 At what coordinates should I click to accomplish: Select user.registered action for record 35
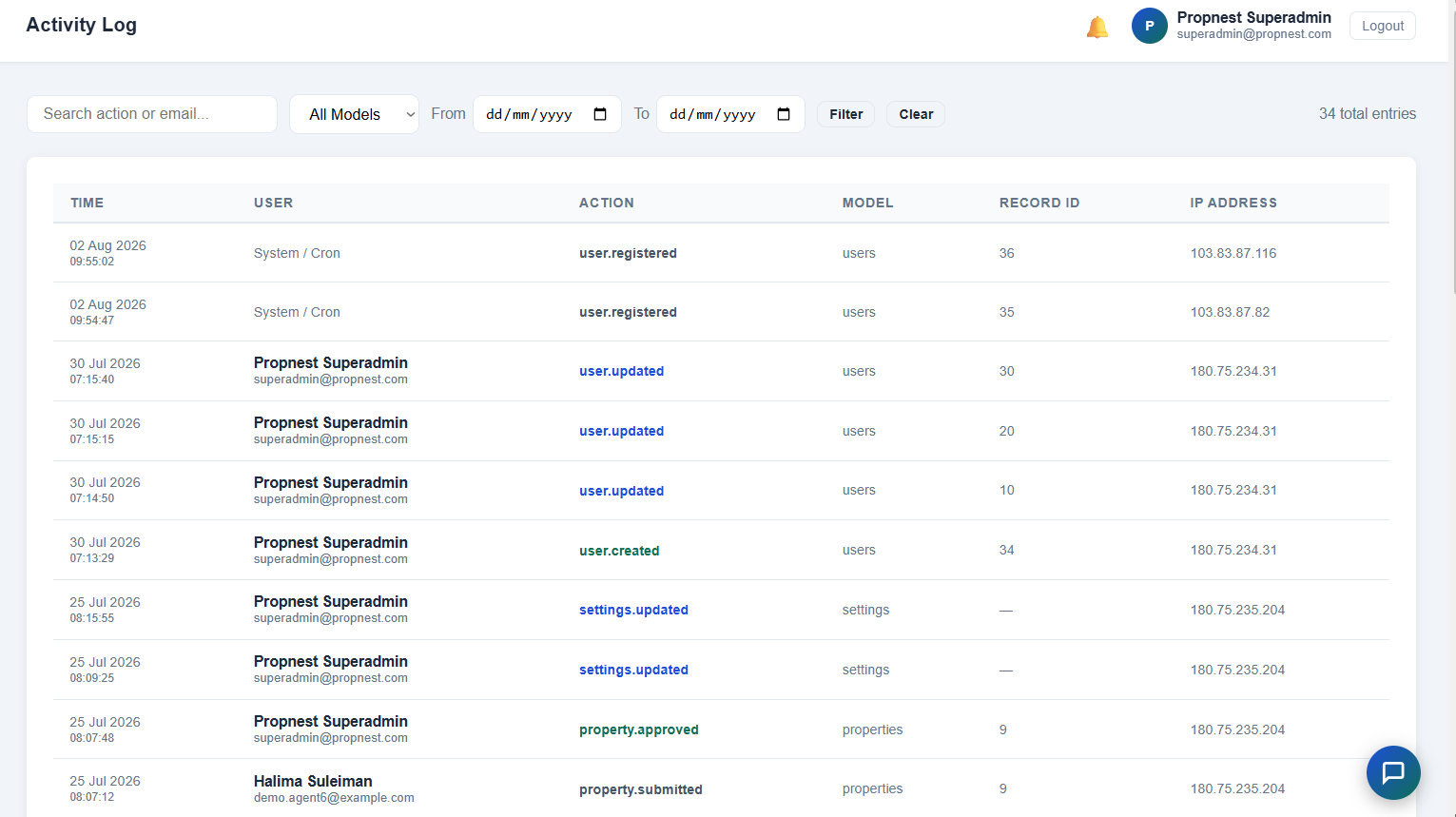point(629,312)
